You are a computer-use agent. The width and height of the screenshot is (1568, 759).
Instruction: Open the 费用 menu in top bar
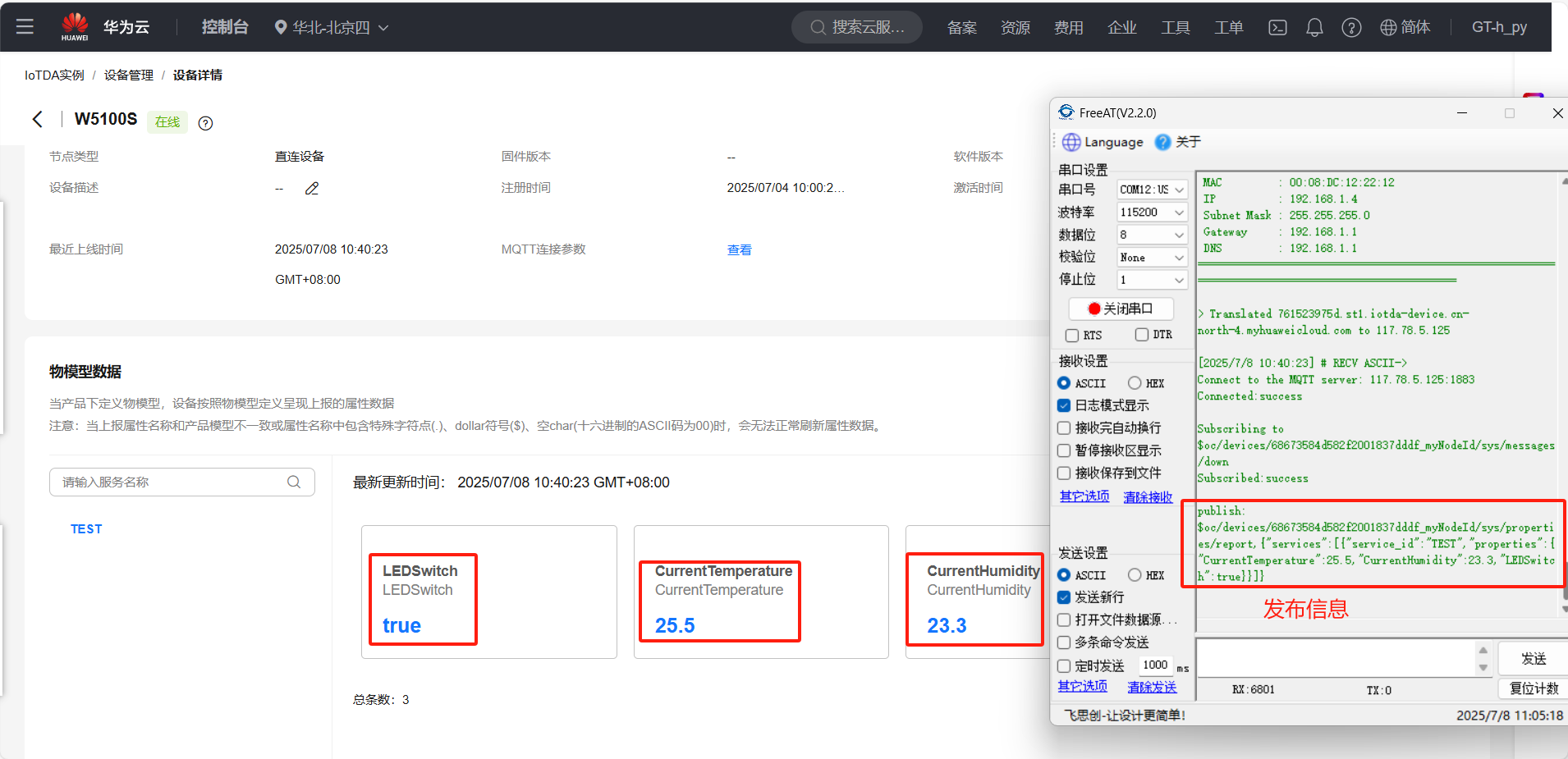(x=1068, y=27)
